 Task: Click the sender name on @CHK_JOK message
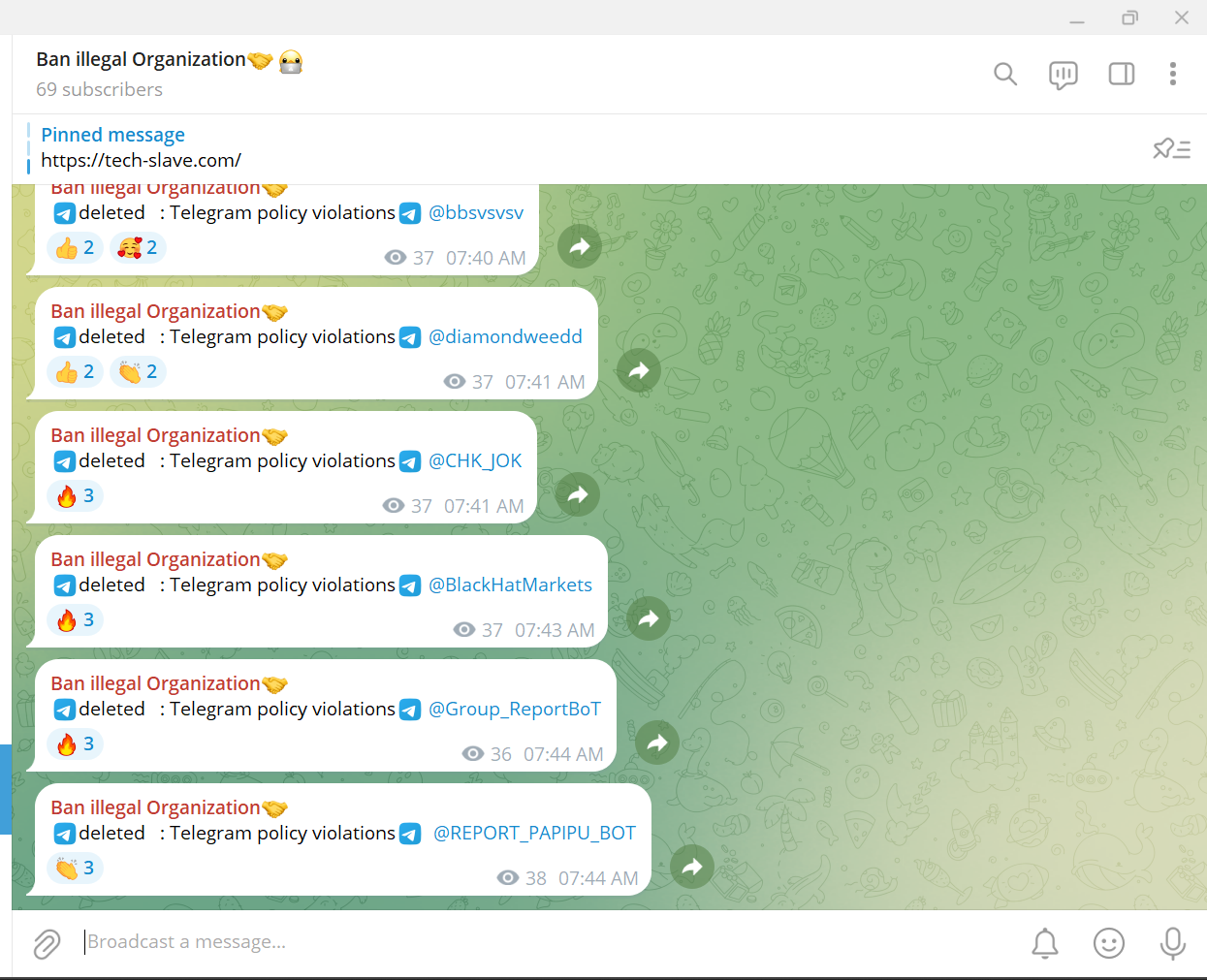click(155, 435)
